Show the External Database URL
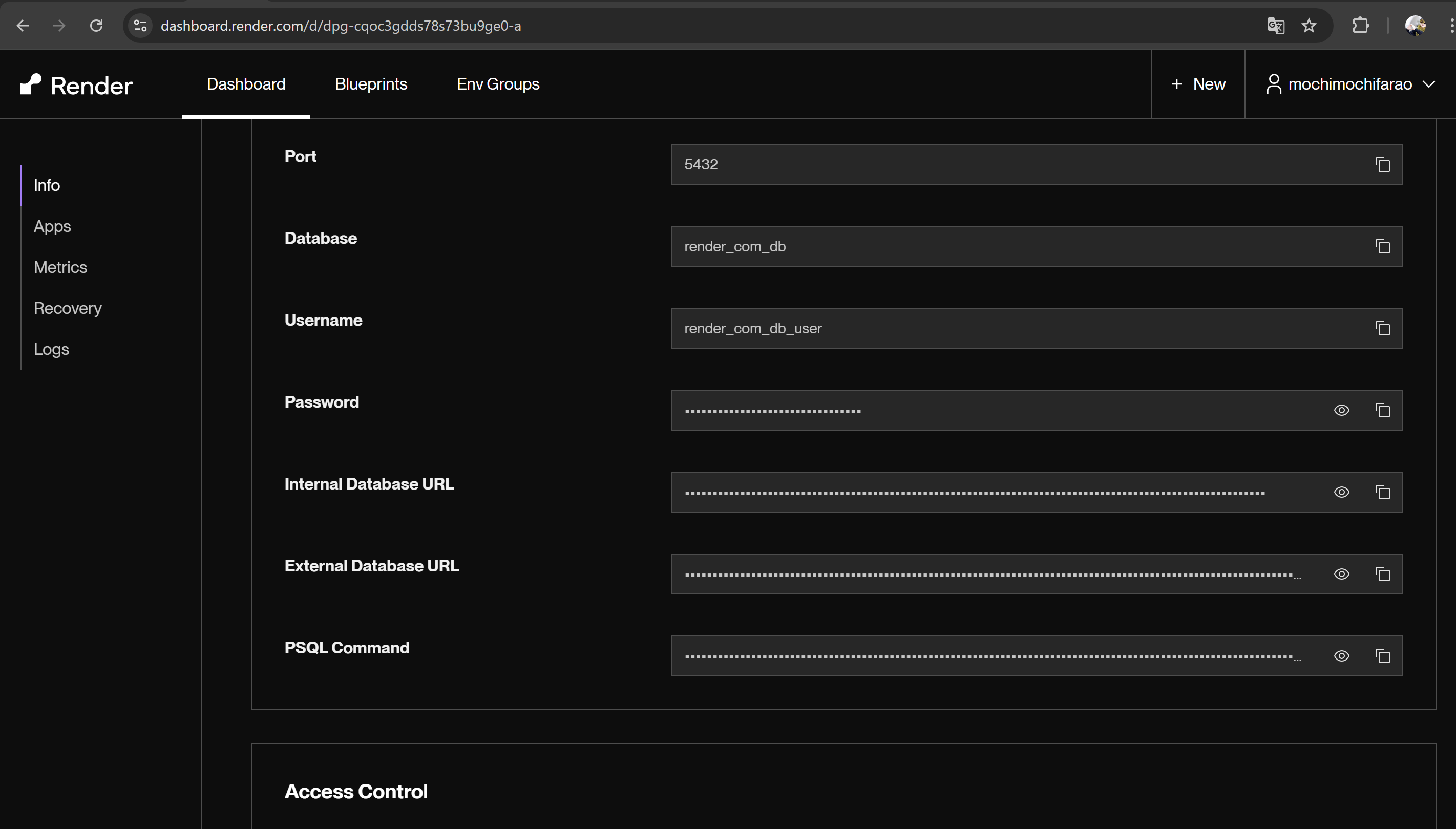The image size is (1456, 829). pyautogui.click(x=1342, y=574)
